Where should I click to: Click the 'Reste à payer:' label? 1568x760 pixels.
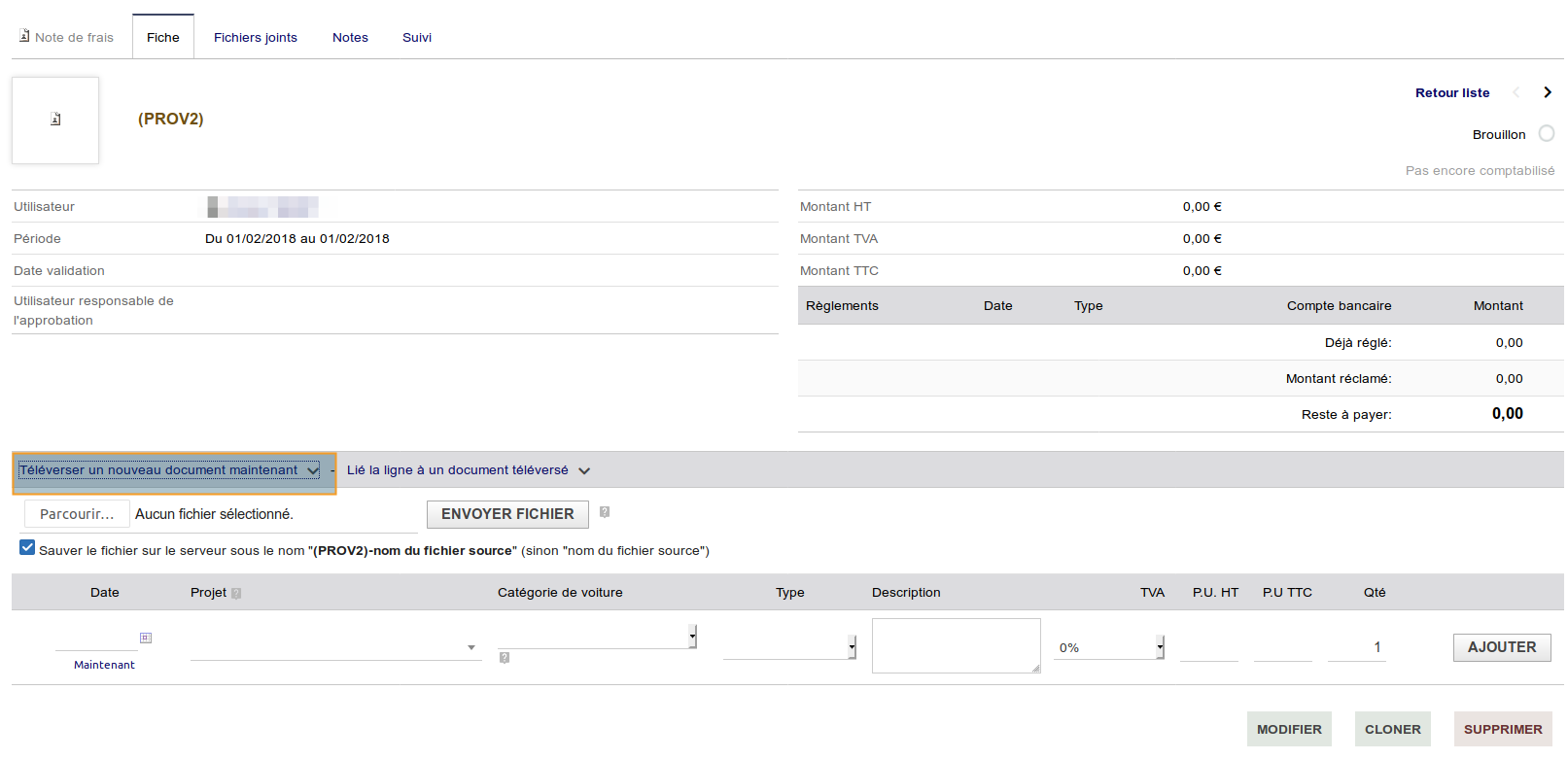click(1346, 414)
